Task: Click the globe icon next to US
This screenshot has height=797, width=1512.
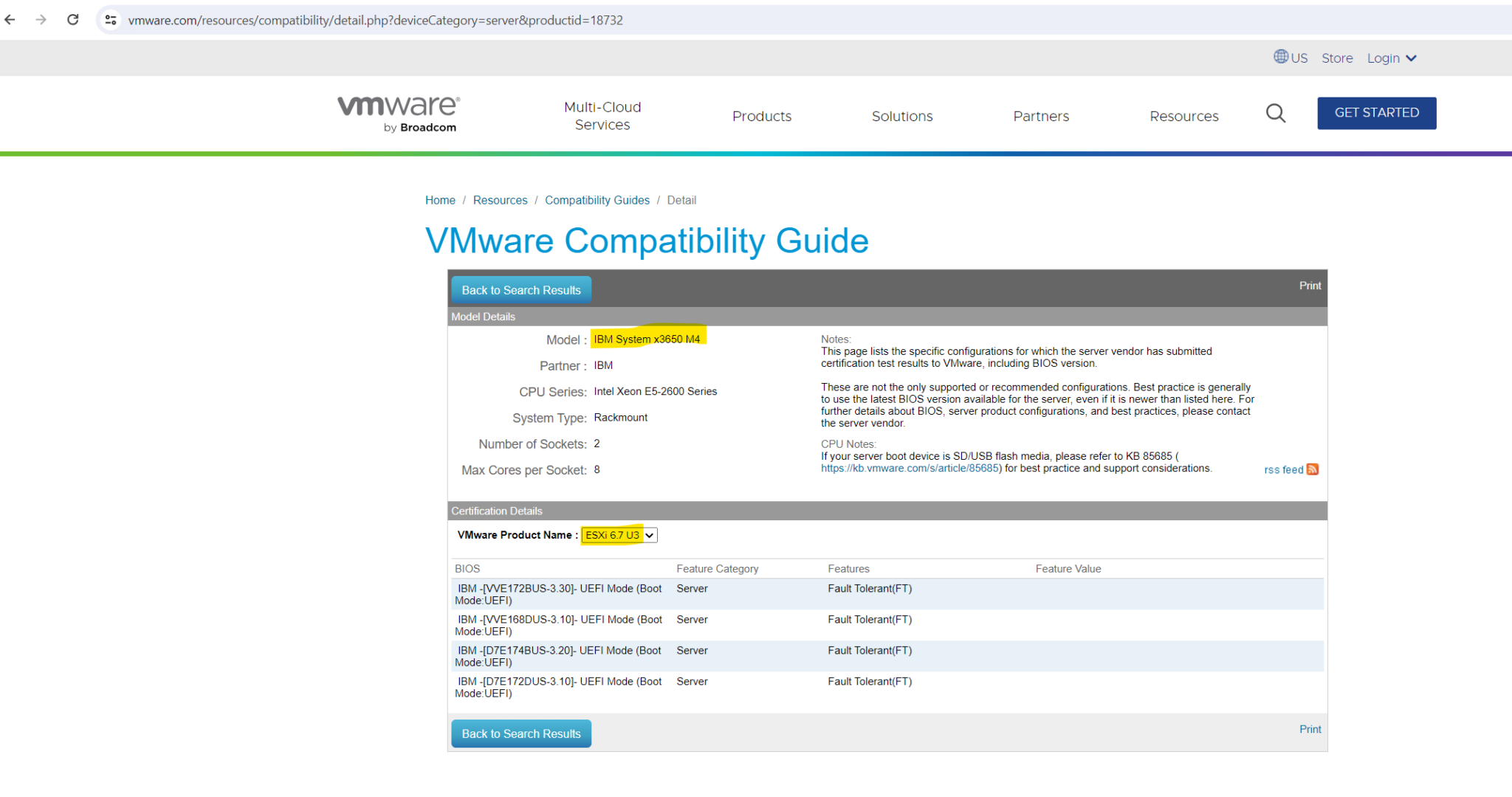Action: (1279, 57)
